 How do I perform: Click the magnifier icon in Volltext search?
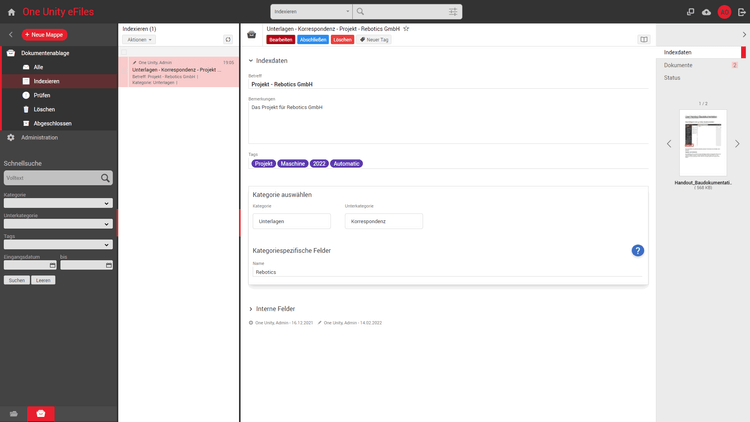(106, 178)
